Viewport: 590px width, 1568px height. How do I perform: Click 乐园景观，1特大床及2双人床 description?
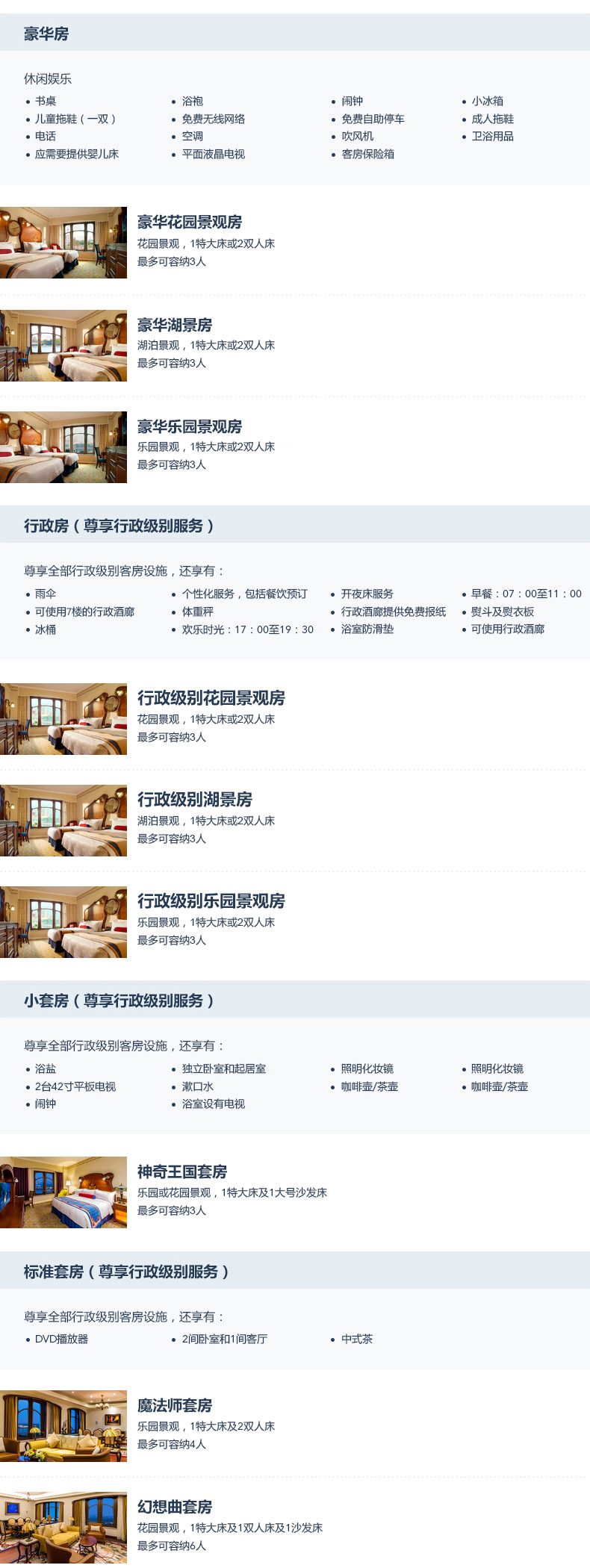click(x=206, y=1426)
